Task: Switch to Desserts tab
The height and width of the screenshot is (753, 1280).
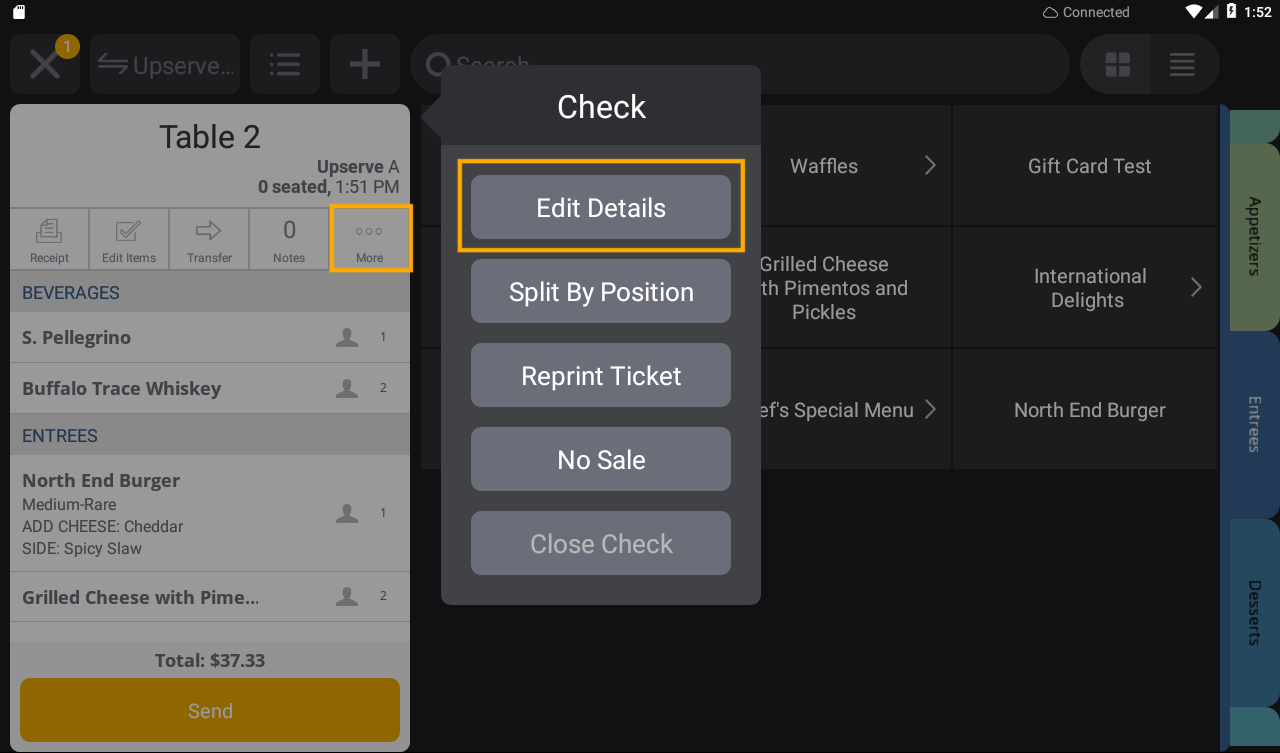Action: click(1254, 612)
